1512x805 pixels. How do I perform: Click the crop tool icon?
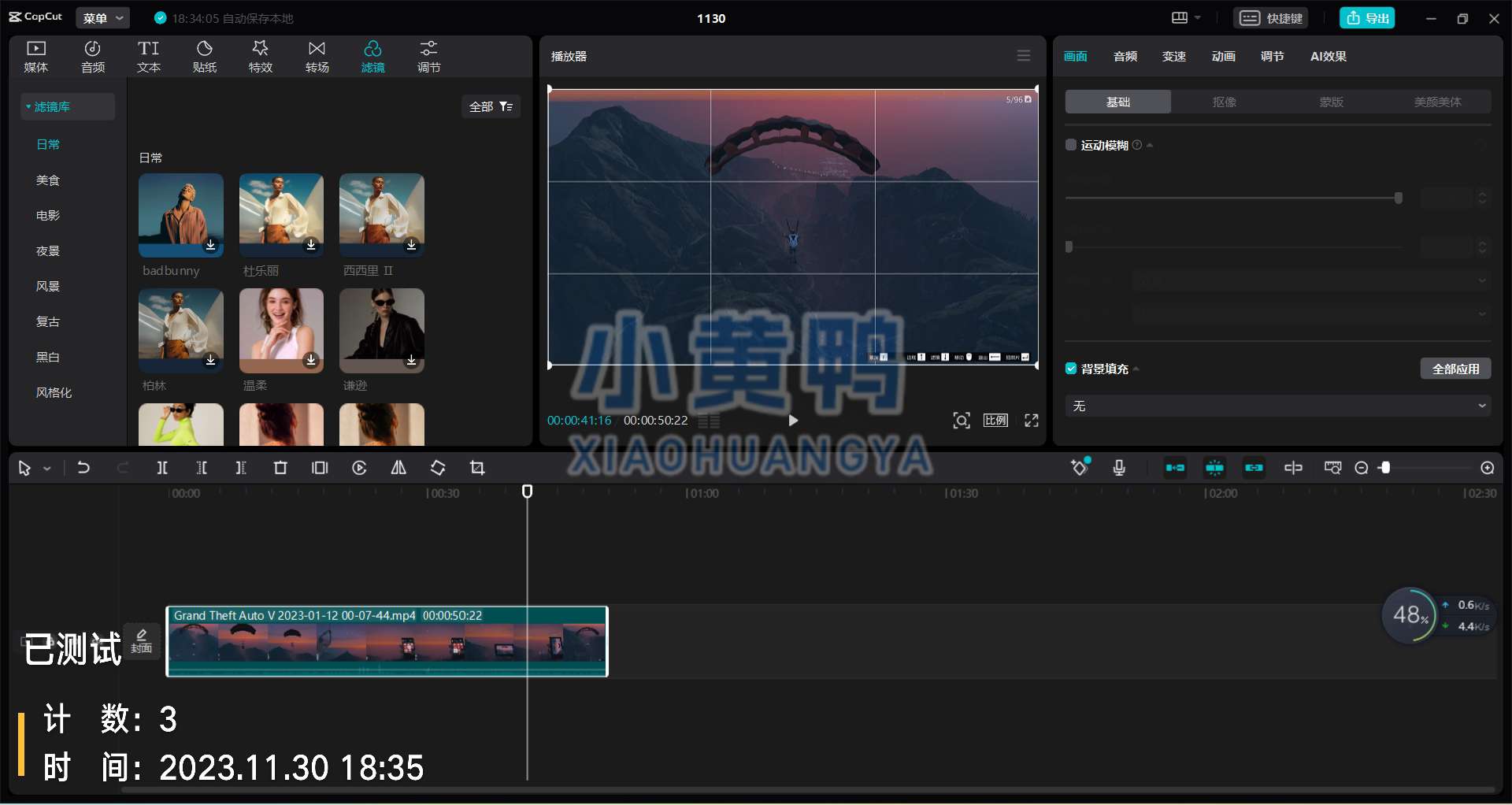point(477,468)
